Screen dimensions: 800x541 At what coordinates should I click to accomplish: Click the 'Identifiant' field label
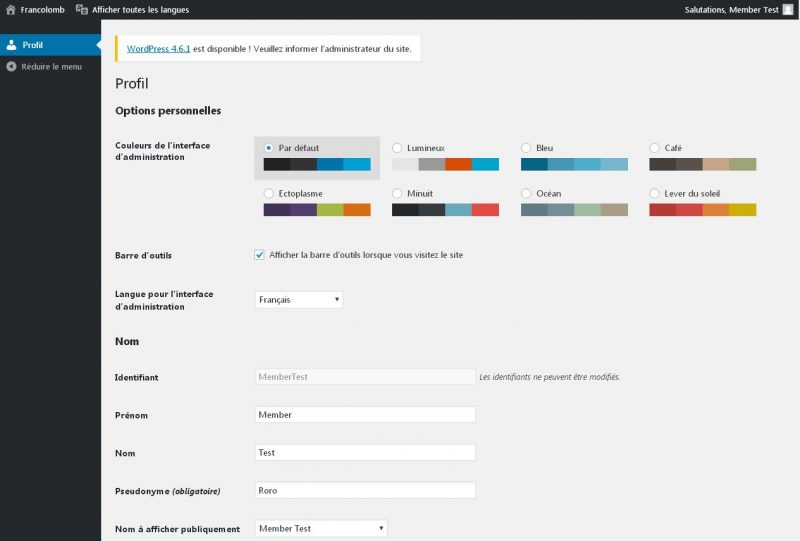click(x=136, y=377)
